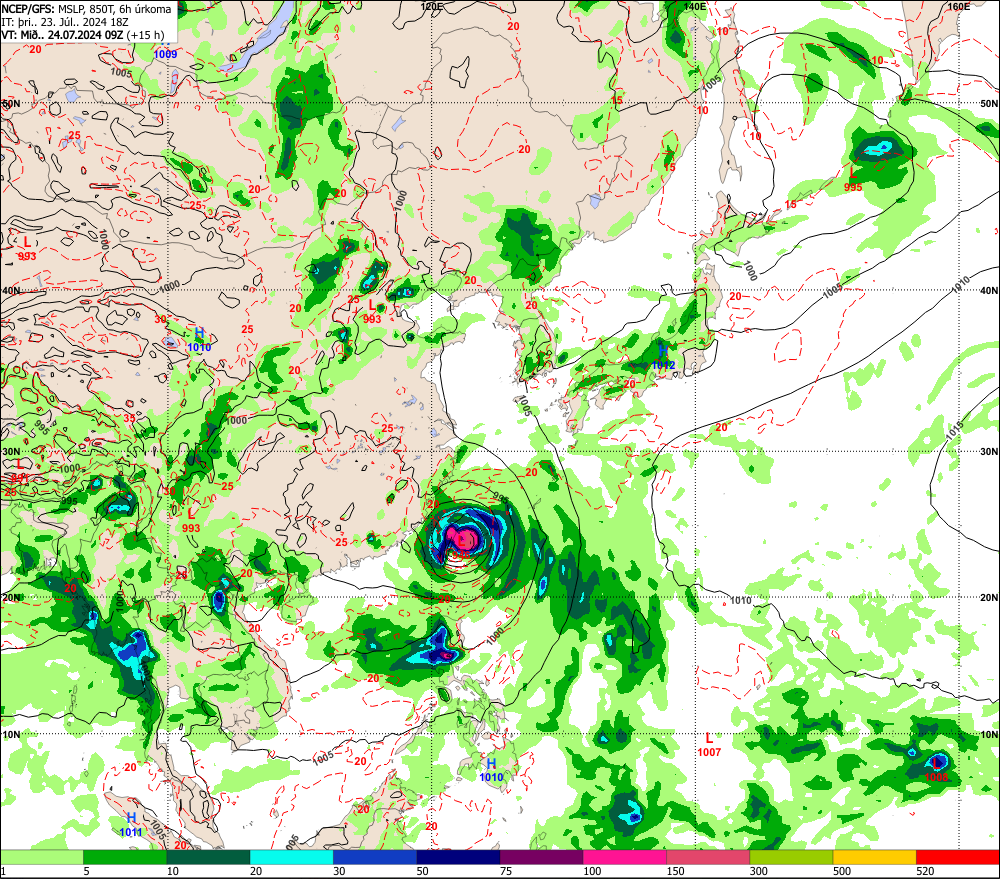Select the 'H 1012' high over Japan

pos(663,358)
